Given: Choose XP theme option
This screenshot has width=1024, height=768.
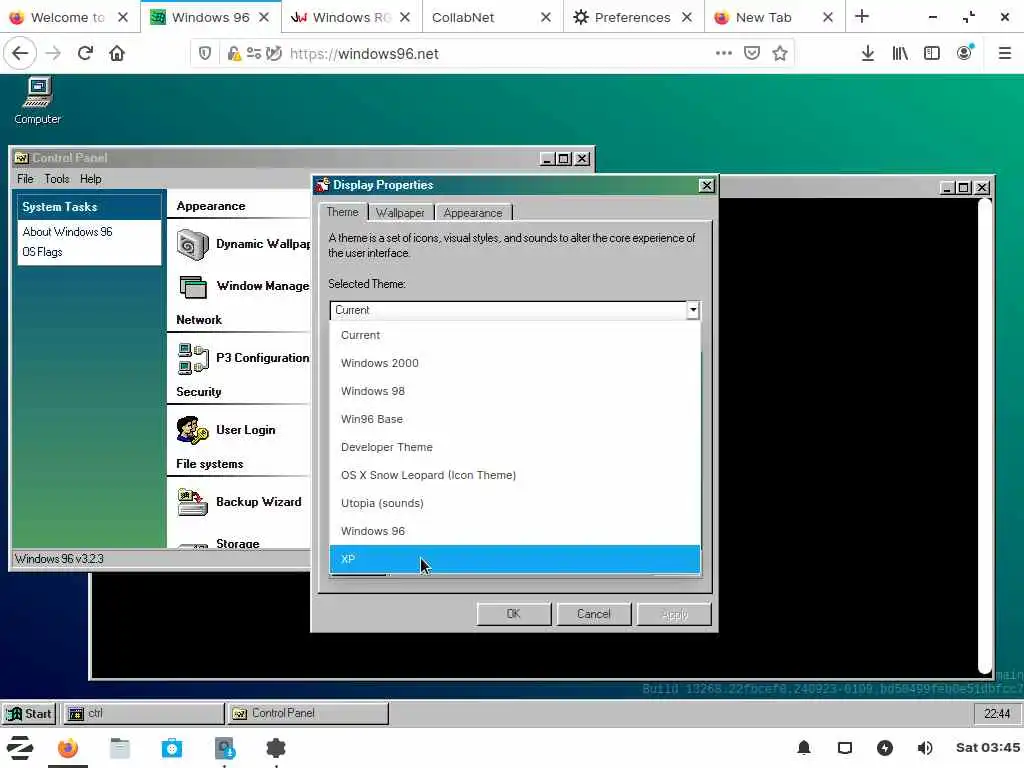Looking at the screenshot, I should coord(515,560).
